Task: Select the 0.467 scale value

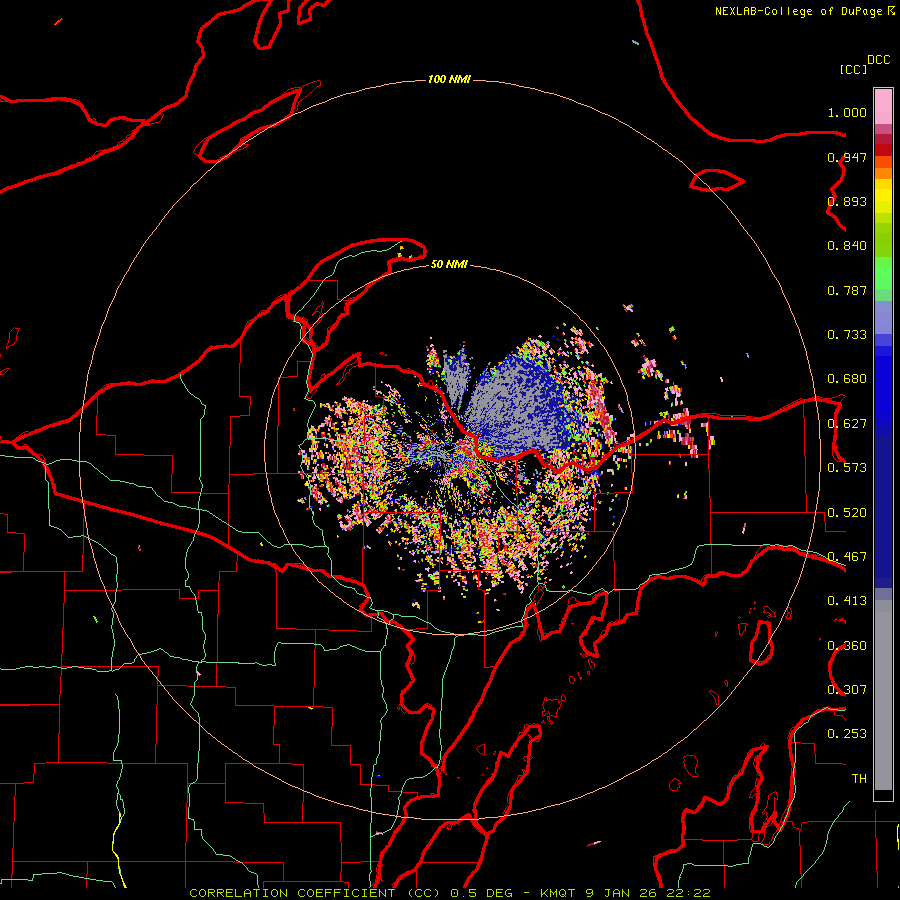Action: pos(847,557)
